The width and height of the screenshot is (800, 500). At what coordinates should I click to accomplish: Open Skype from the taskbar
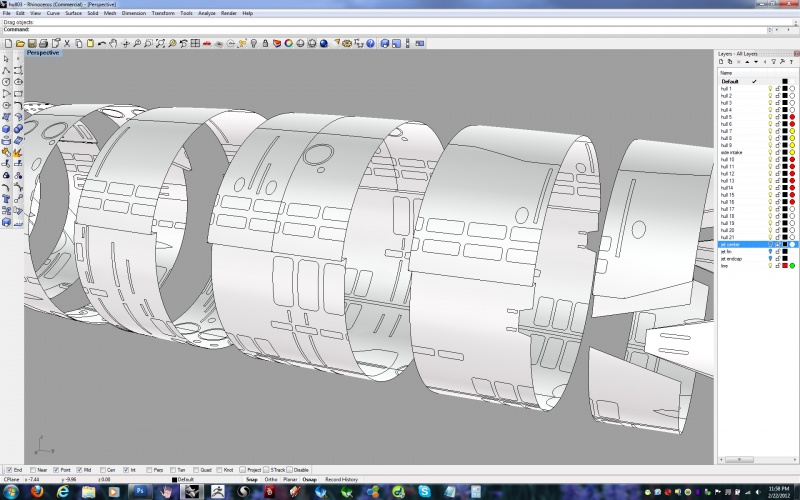pos(424,491)
